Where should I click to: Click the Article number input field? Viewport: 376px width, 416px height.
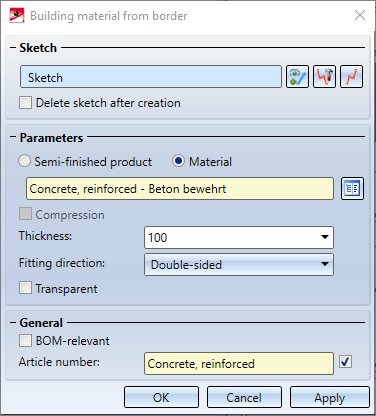(x=239, y=363)
